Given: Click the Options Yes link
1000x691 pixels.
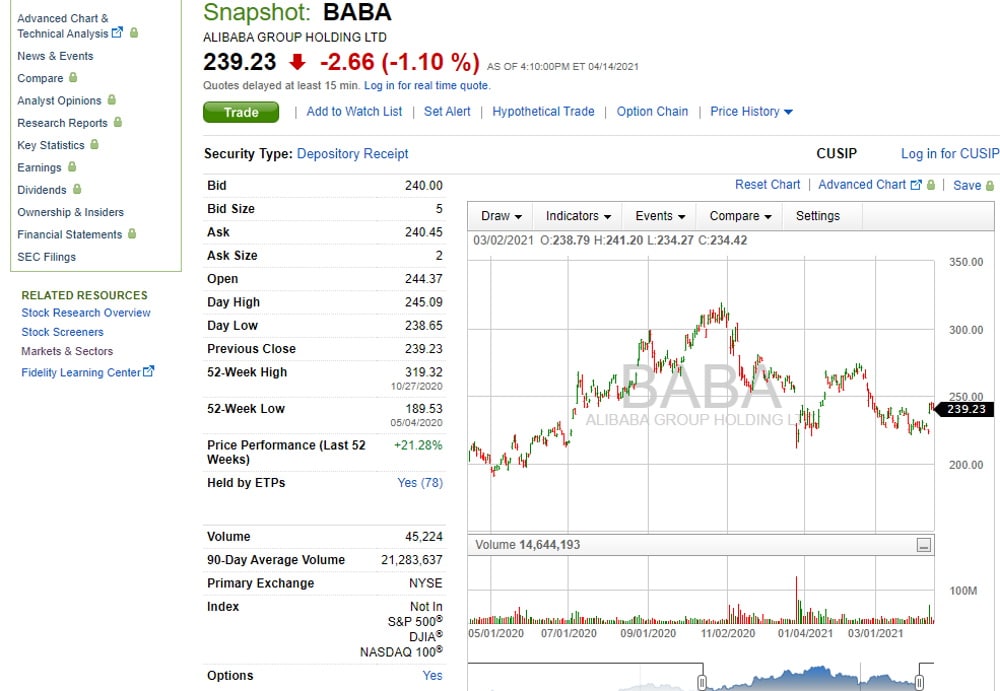Looking at the screenshot, I should [432, 675].
